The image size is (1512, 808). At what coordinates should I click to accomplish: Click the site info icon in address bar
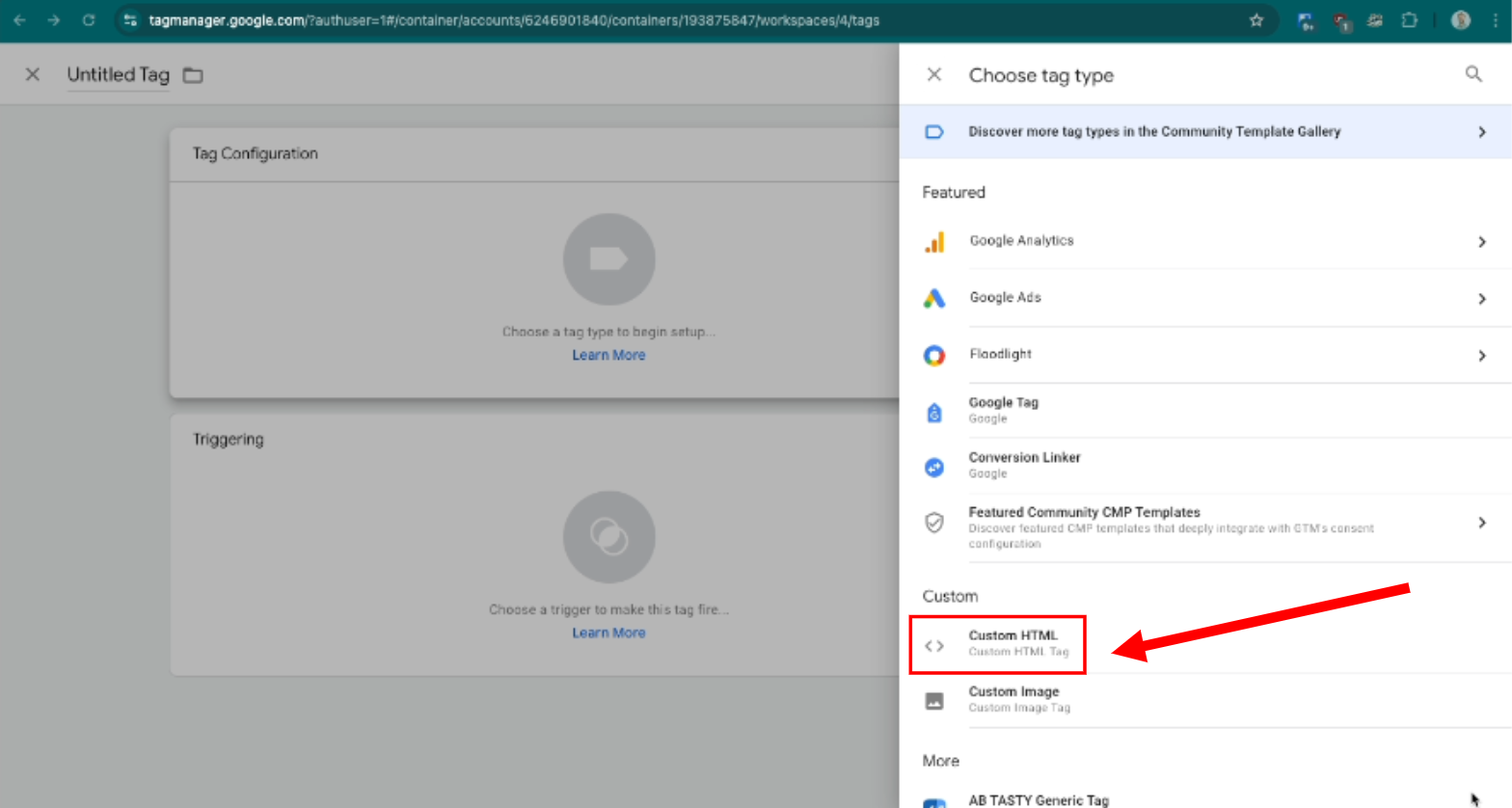click(129, 20)
